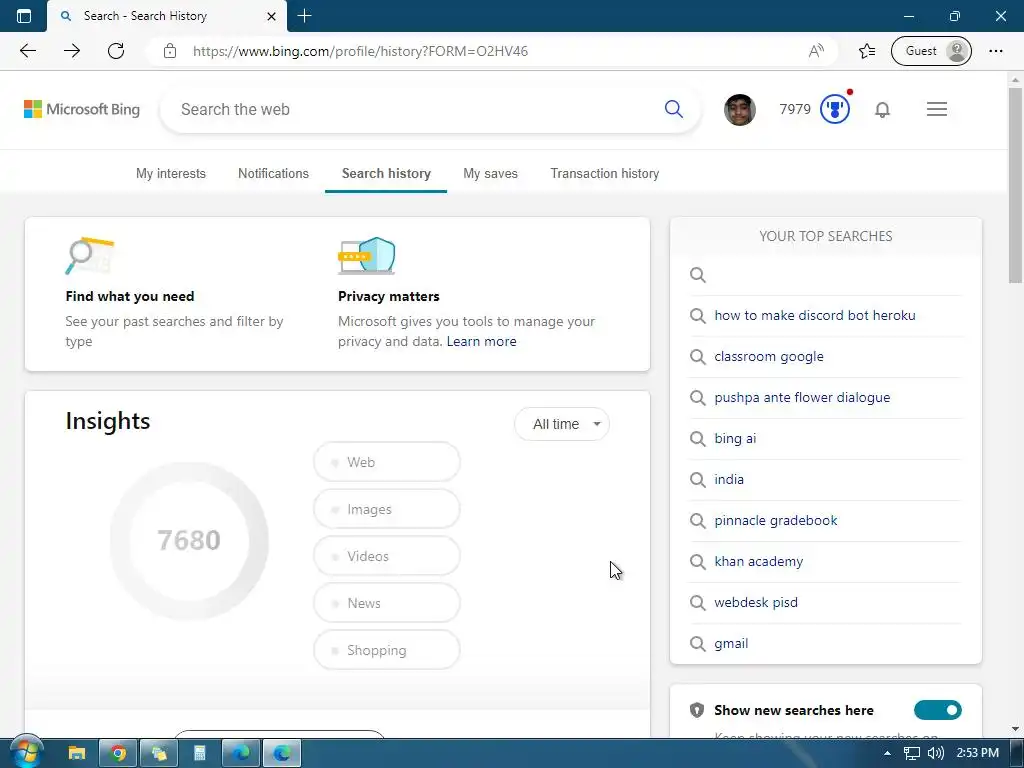Switch to My saves tab
This screenshot has height=768, width=1024.
click(x=490, y=173)
